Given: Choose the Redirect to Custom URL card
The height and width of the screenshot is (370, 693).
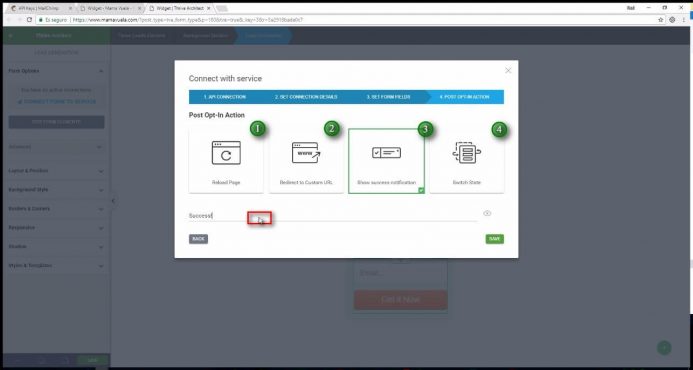Looking at the screenshot, I should coord(306,161).
